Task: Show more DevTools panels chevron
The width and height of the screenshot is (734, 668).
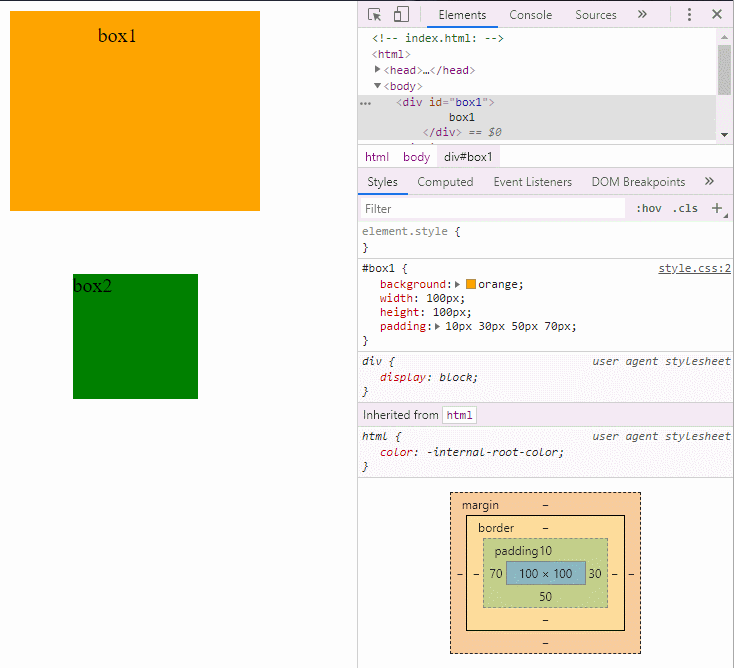Action: (x=642, y=15)
